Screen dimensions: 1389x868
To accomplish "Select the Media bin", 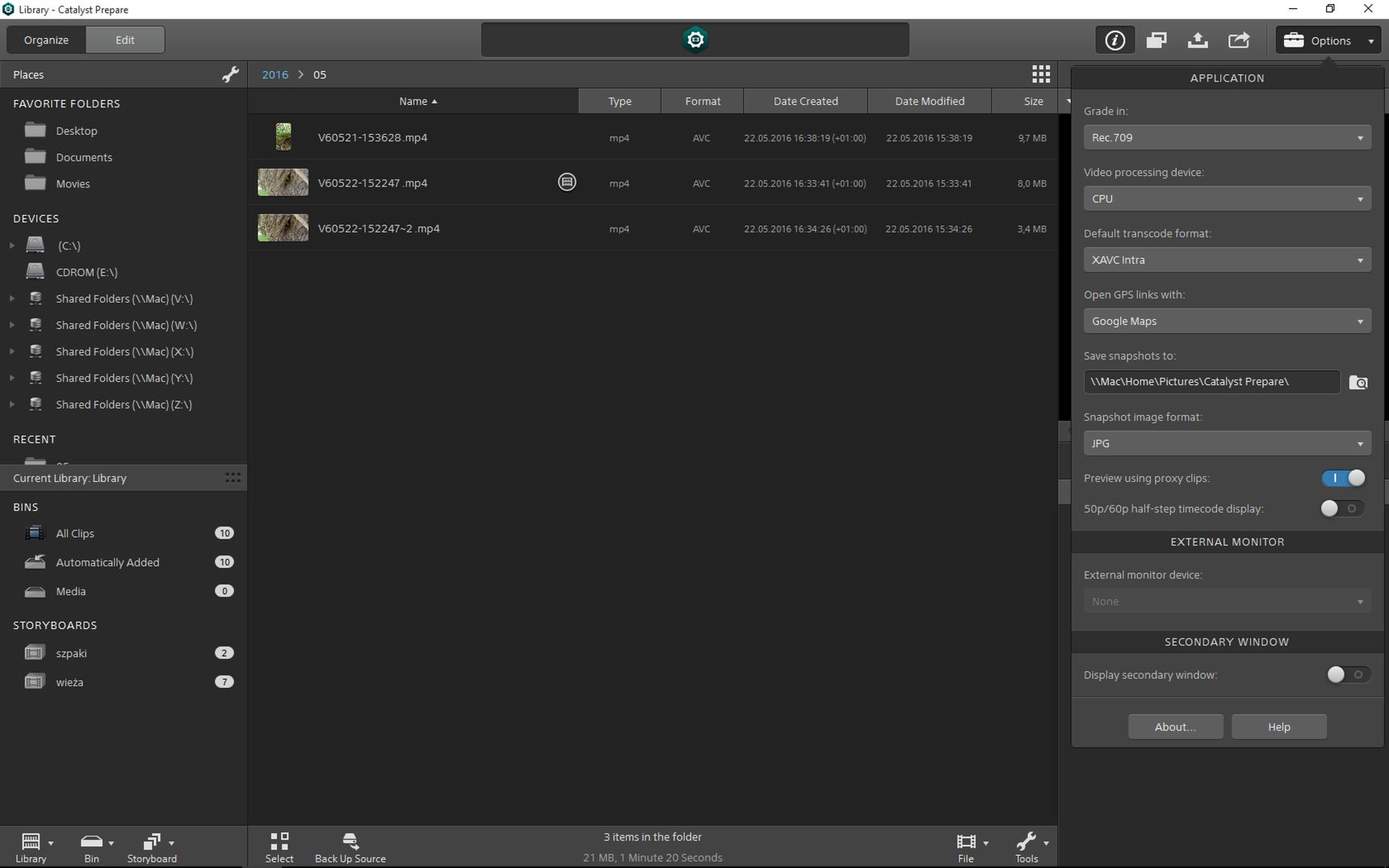I will [124, 591].
